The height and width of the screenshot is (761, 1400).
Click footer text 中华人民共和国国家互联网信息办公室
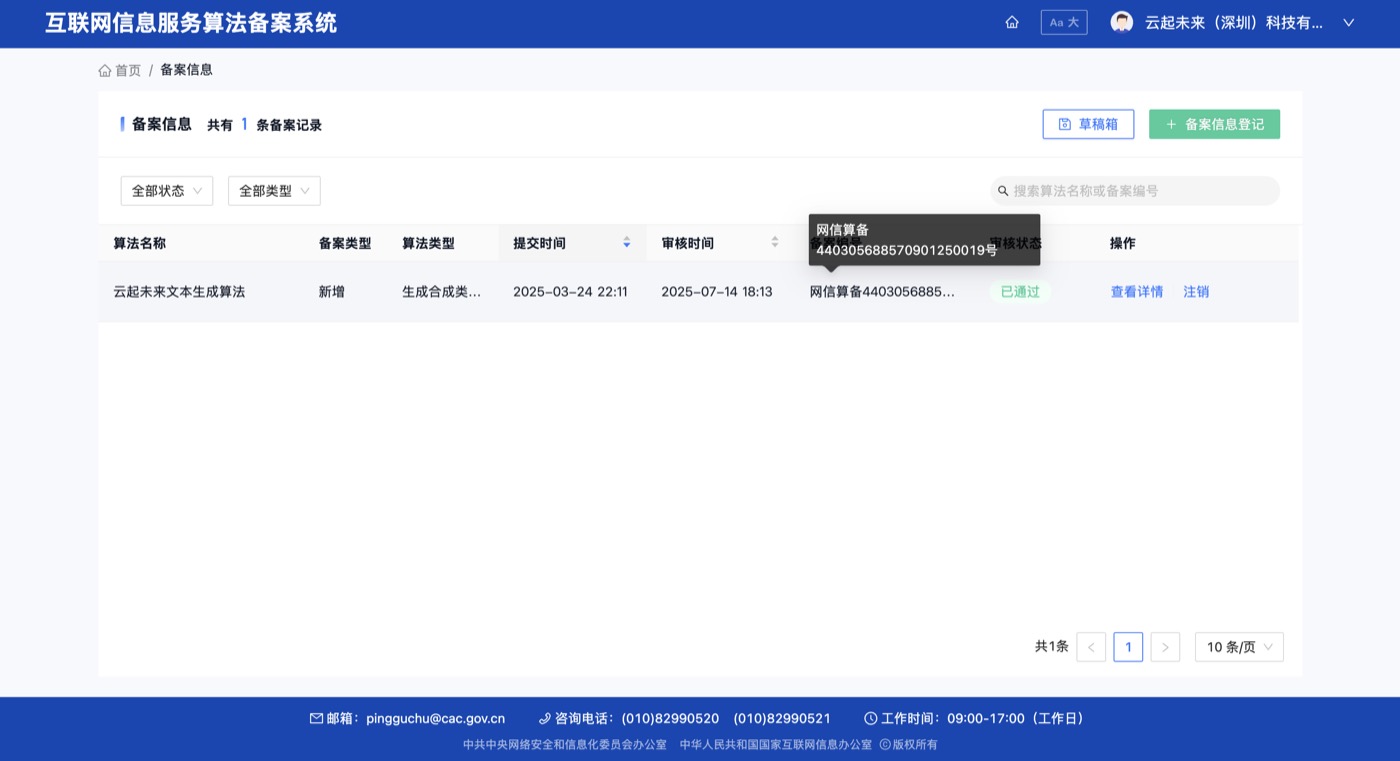[x=777, y=745]
